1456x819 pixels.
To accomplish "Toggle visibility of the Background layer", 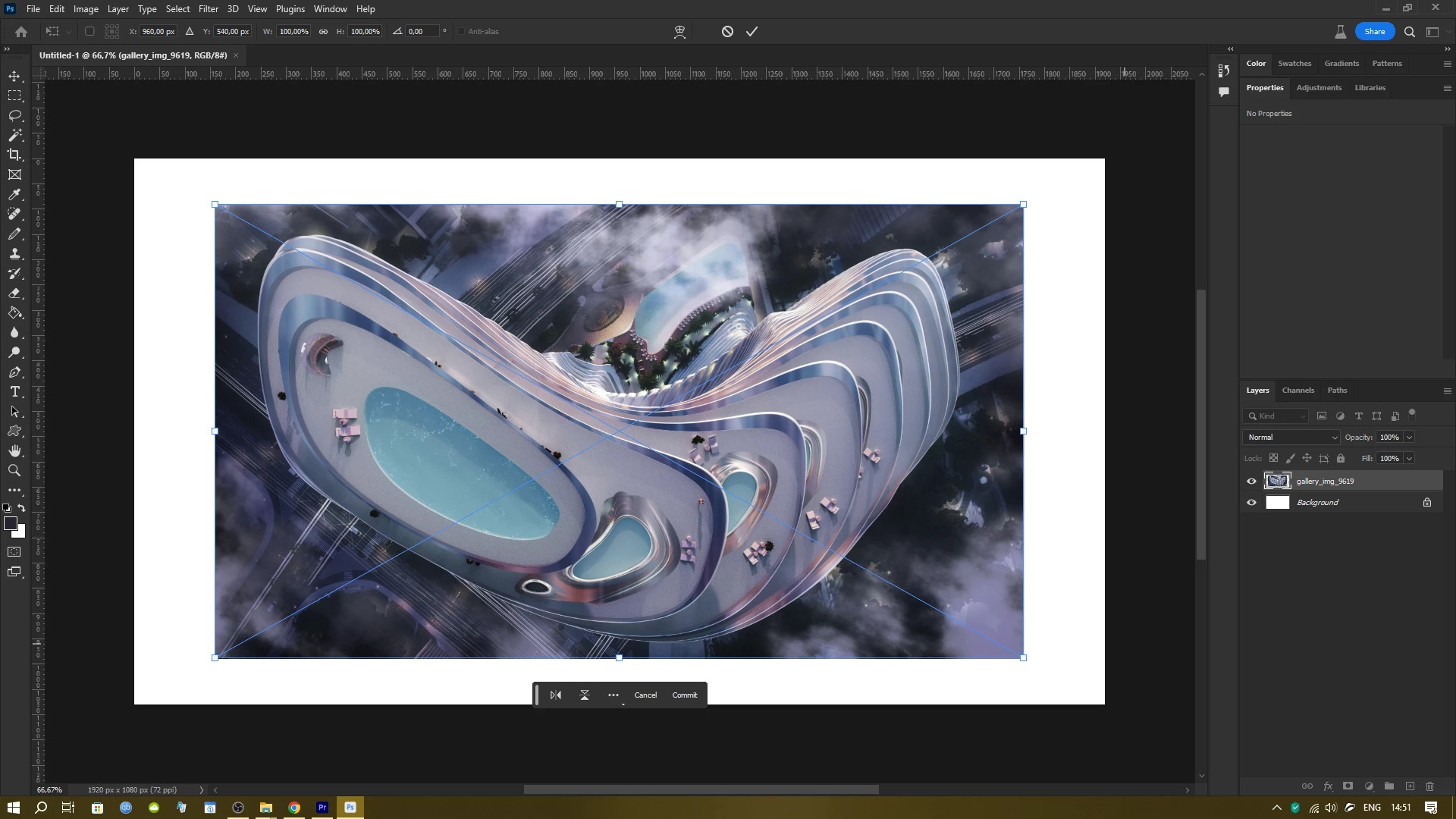I will [x=1251, y=502].
